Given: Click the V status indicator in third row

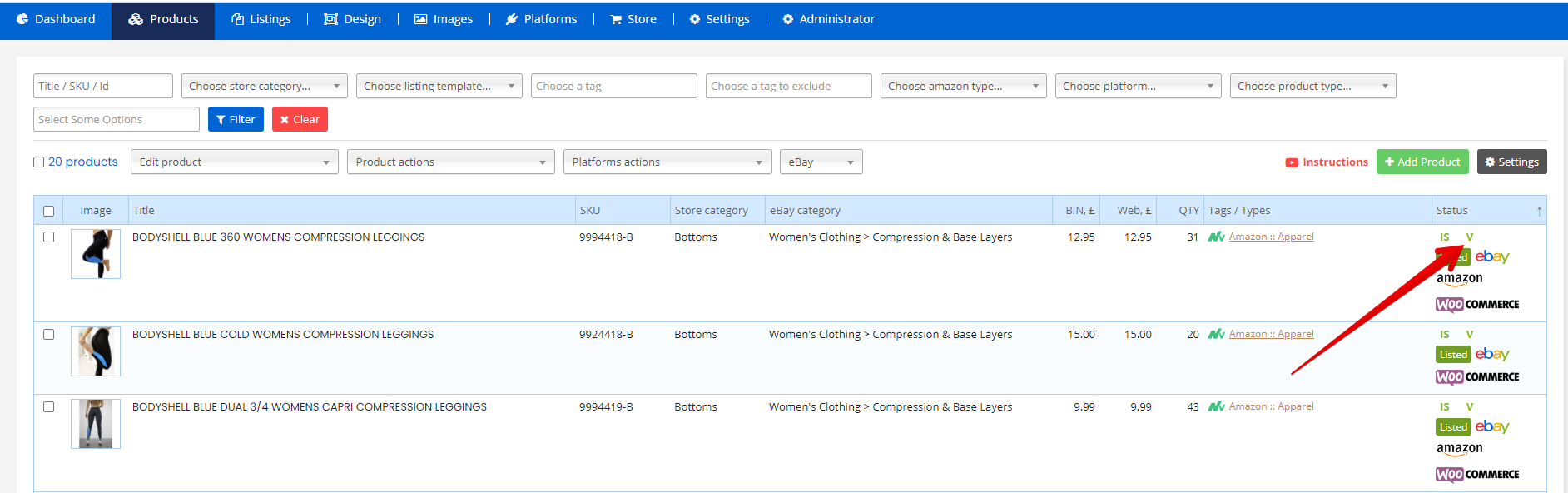Looking at the screenshot, I should (x=1470, y=407).
